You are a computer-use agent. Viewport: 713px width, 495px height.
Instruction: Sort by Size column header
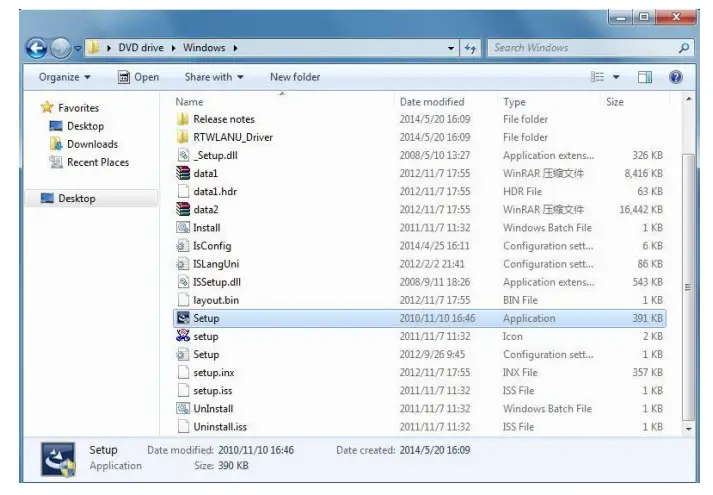[x=615, y=102]
